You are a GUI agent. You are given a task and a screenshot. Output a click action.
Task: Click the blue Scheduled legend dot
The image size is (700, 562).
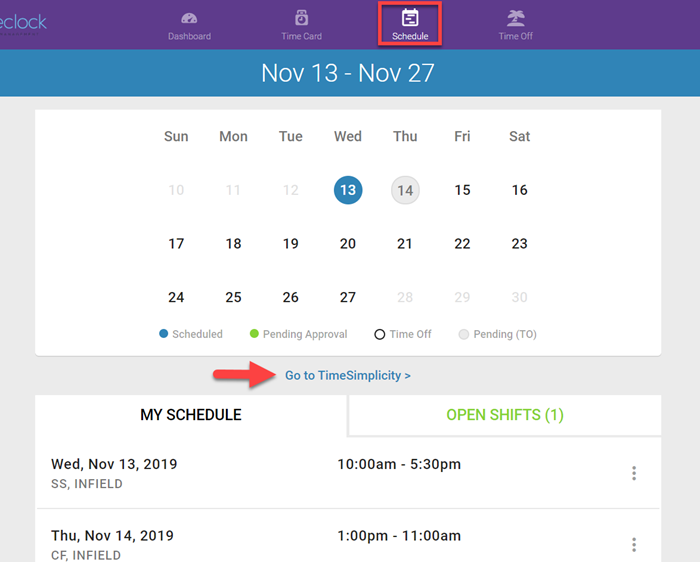[x=164, y=334]
